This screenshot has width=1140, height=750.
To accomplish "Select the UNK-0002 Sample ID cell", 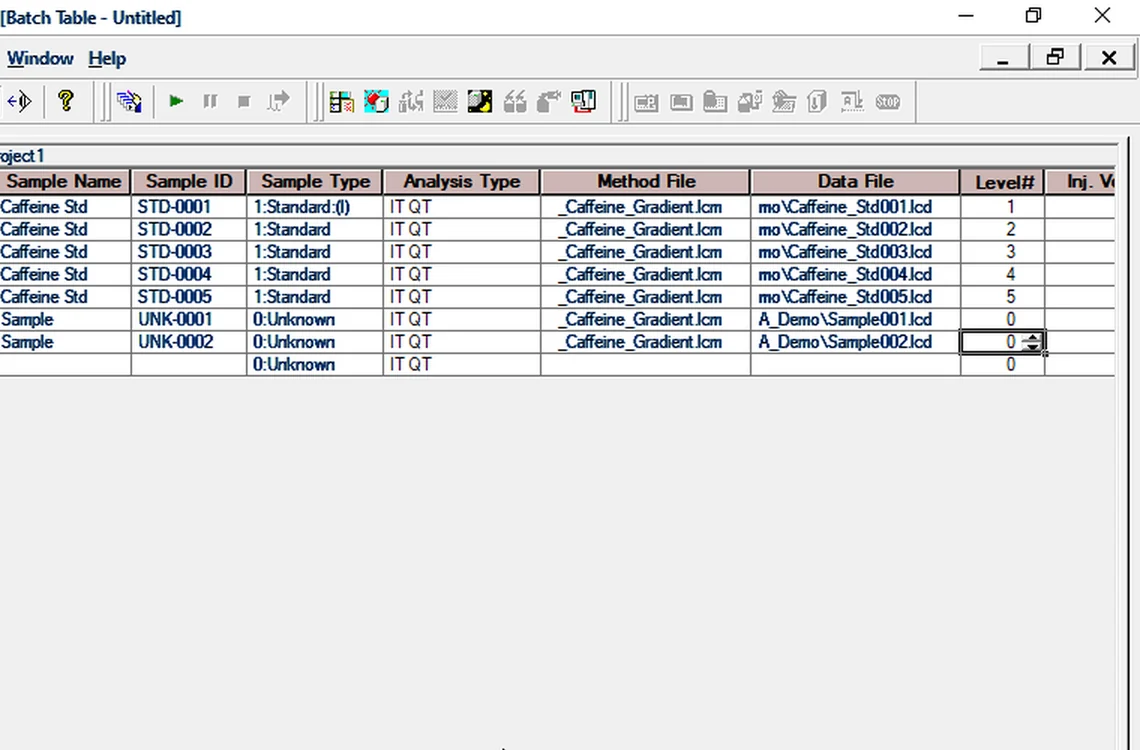I will coord(189,342).
